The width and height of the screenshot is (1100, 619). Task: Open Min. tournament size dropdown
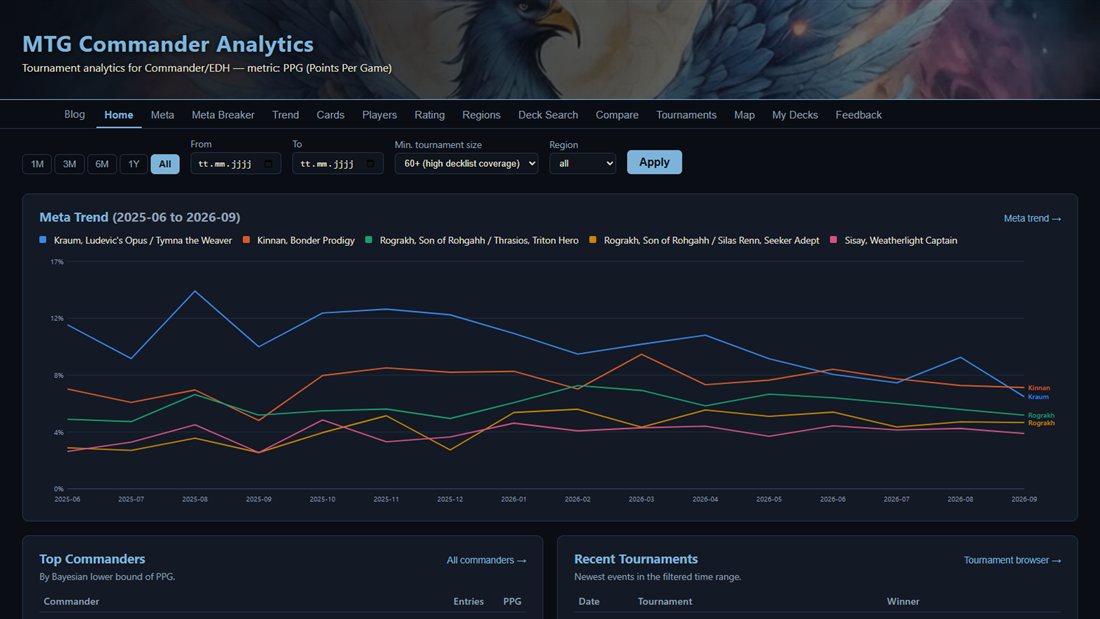467,164
